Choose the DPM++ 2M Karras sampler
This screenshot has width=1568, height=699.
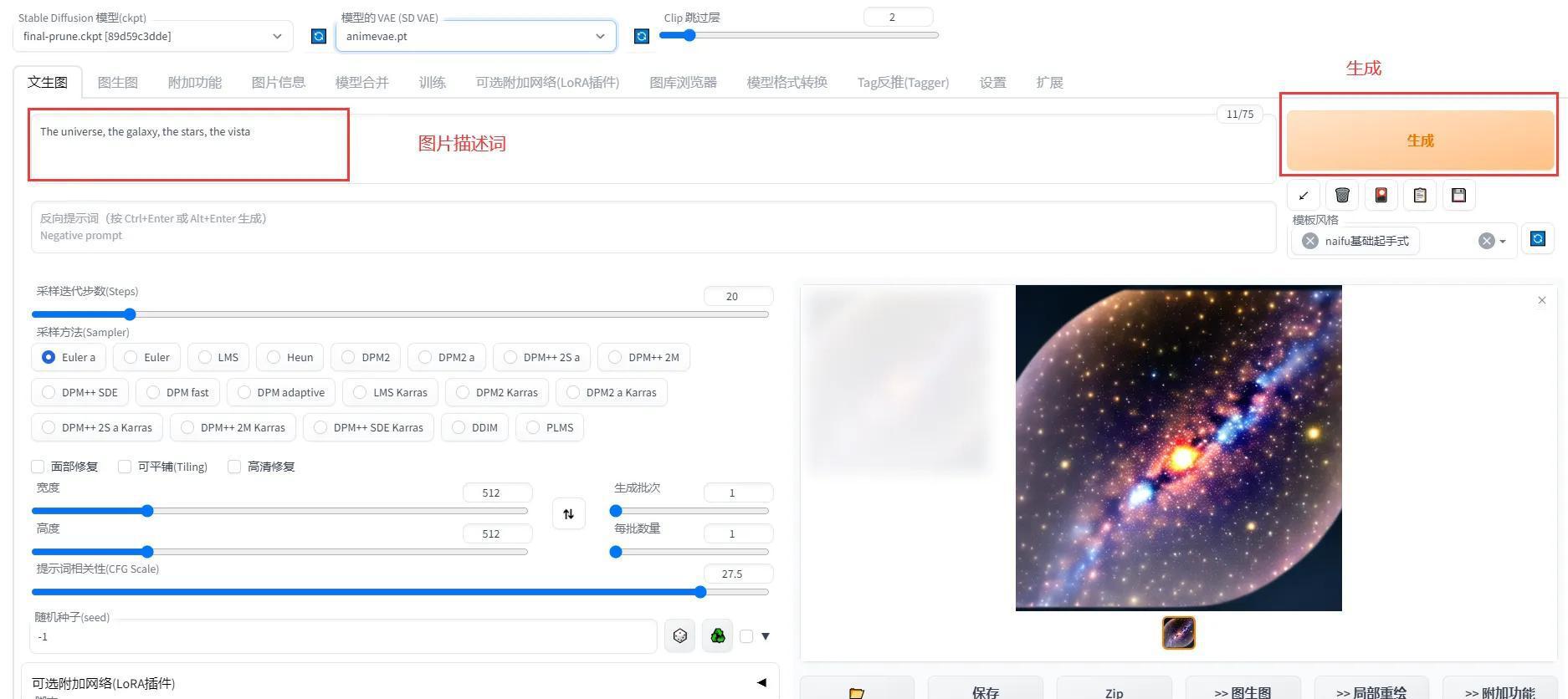(233, 427)
